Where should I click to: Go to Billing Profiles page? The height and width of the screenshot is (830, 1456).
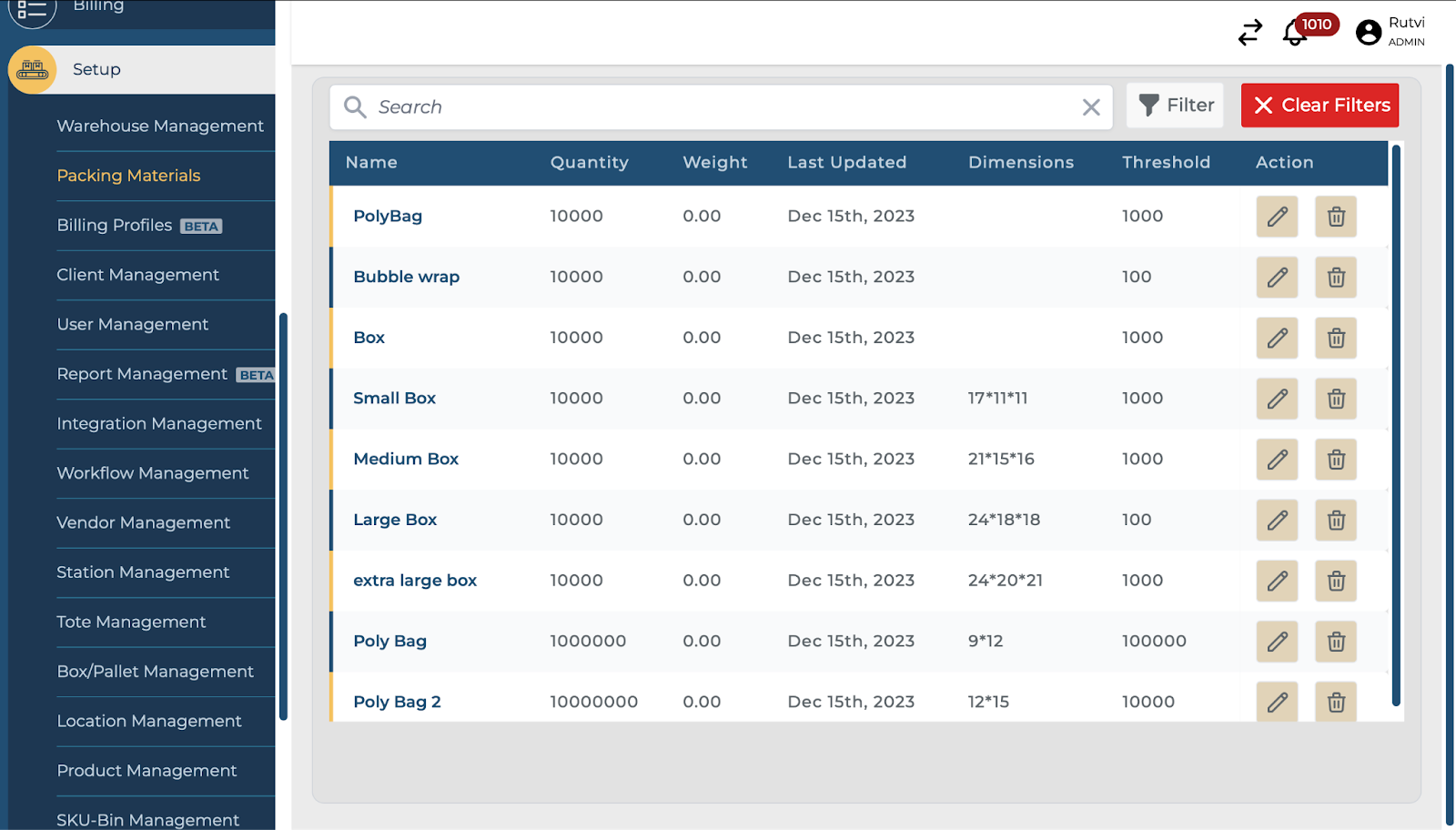point(115,226)
